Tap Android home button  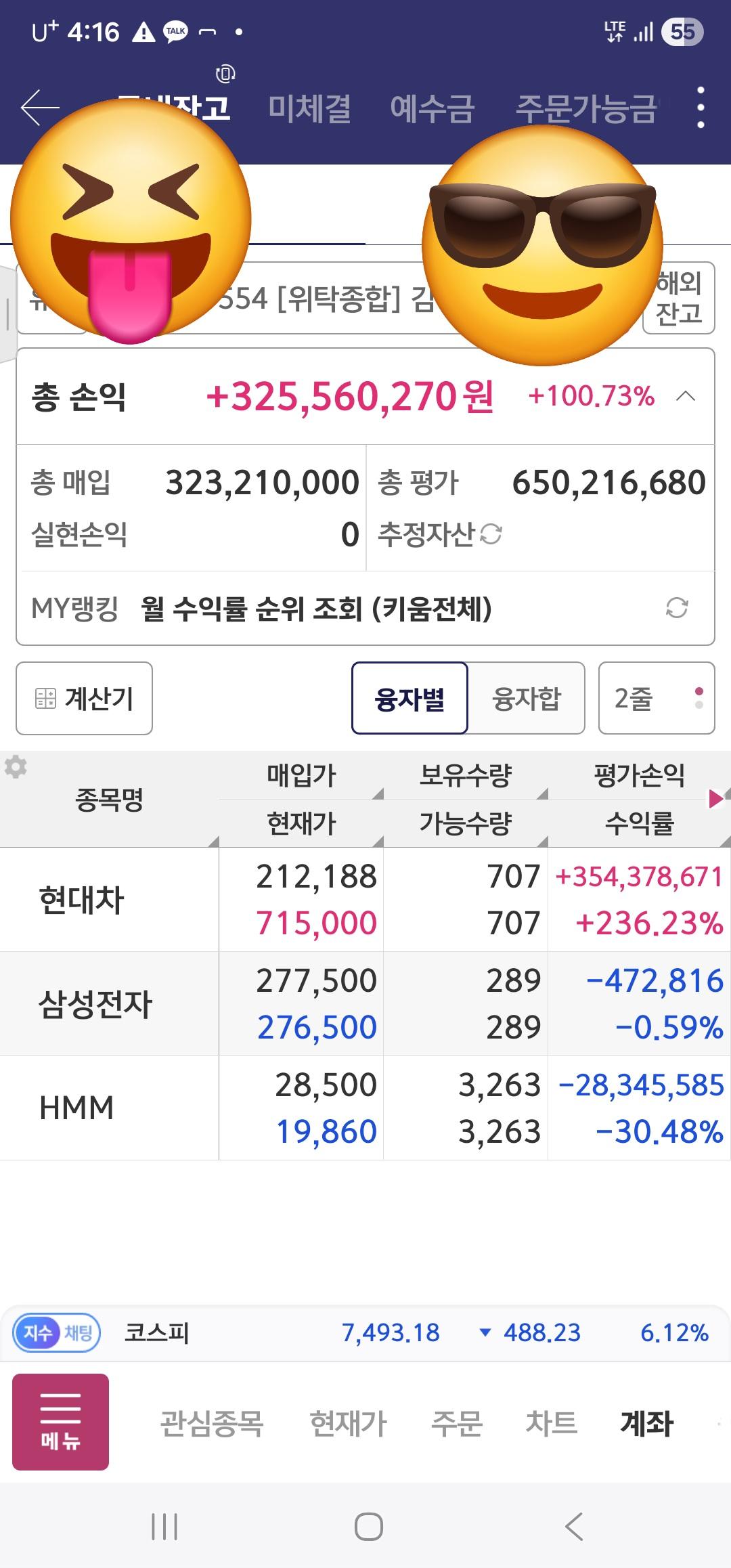click(369, 1527)
